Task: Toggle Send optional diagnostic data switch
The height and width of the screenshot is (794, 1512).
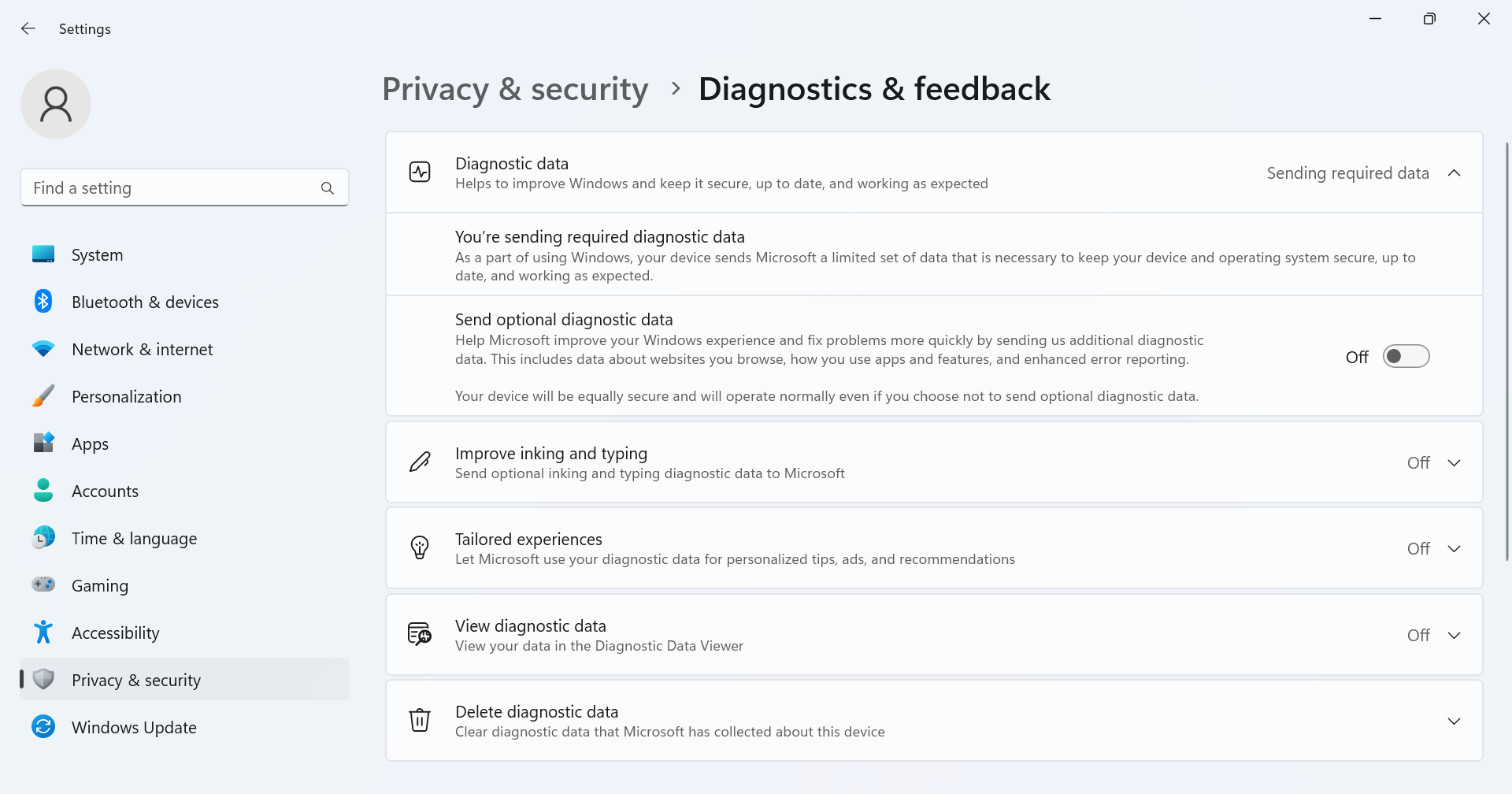Action: click(x=1406, y=357)
